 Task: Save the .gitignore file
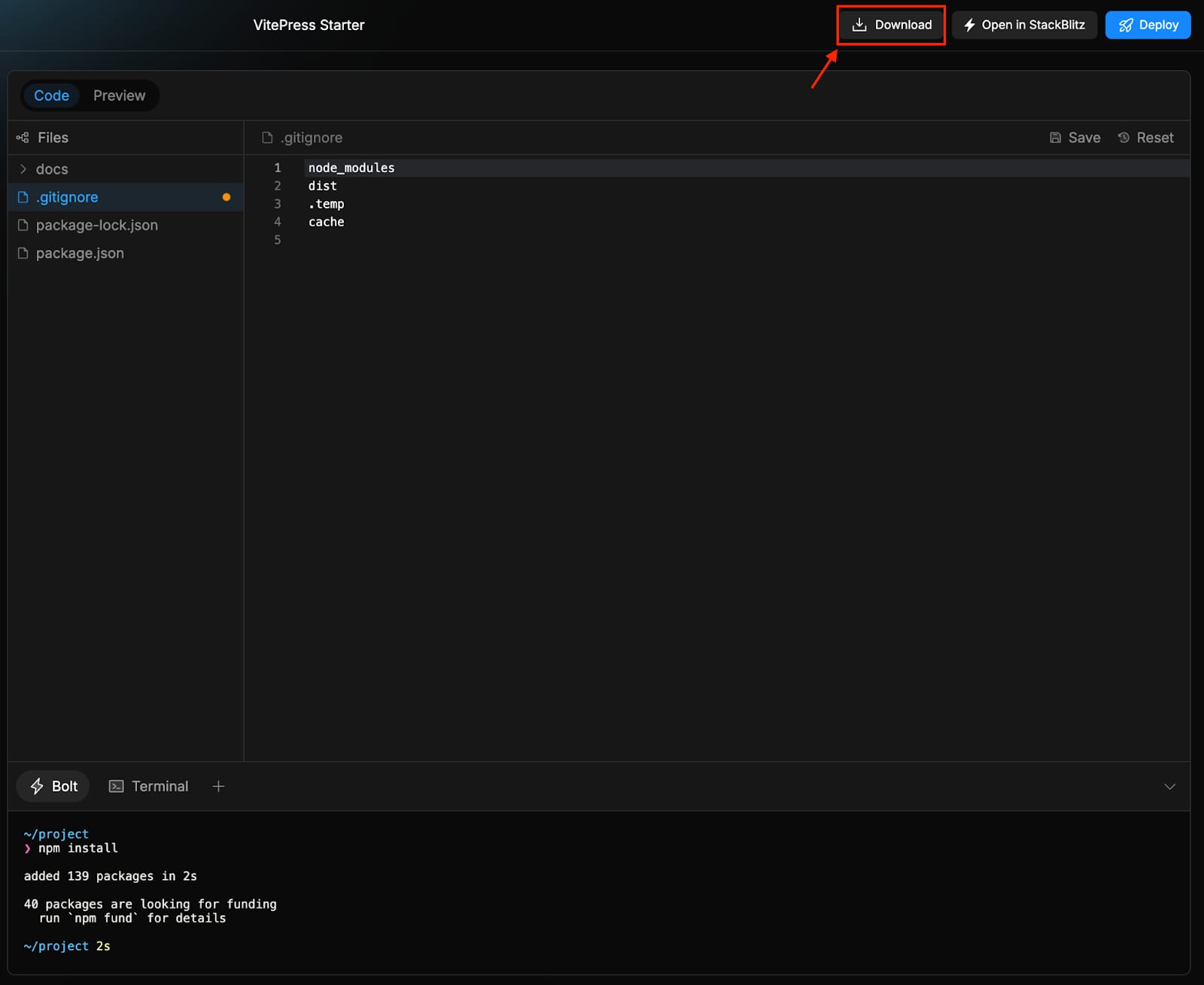click(x=1075, y=138)
